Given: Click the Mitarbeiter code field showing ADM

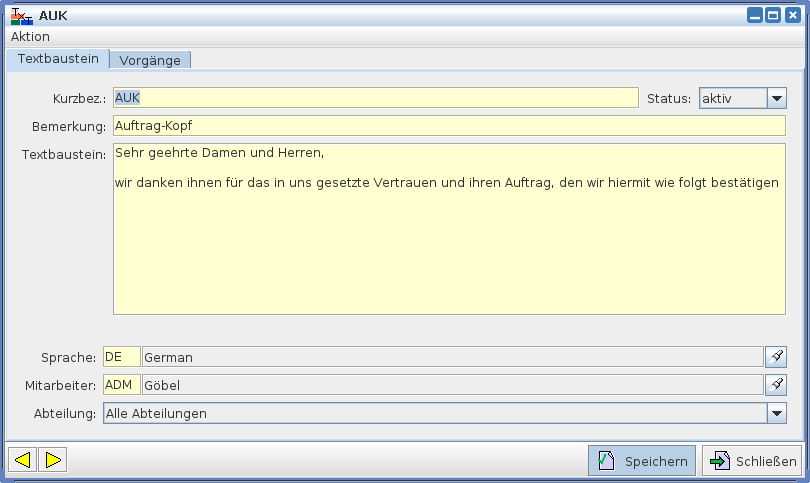Looking at the screenshot, I should pyautogui.click(x=121, y=385).
